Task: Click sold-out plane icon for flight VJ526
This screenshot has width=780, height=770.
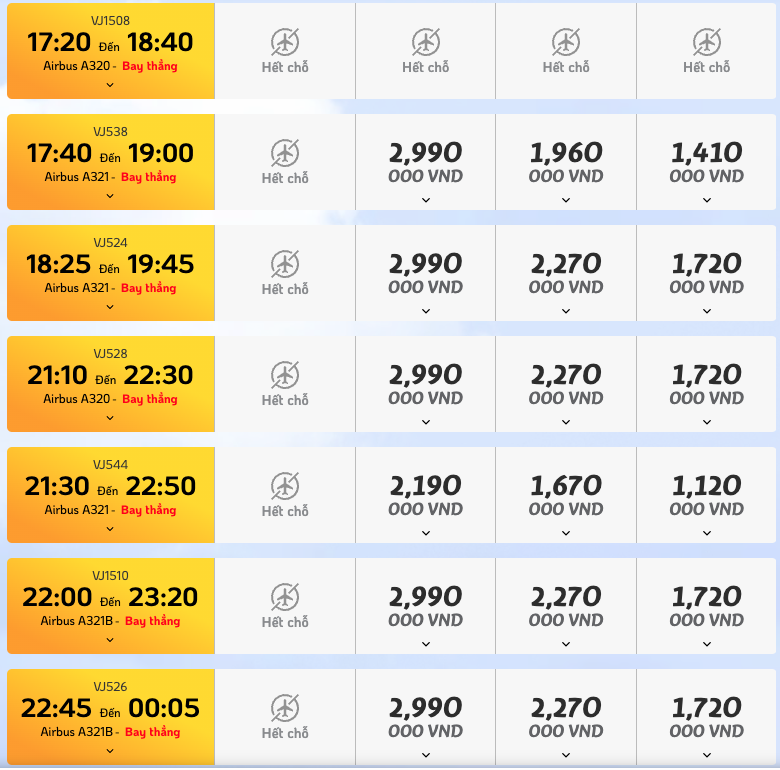Action: 285,707
